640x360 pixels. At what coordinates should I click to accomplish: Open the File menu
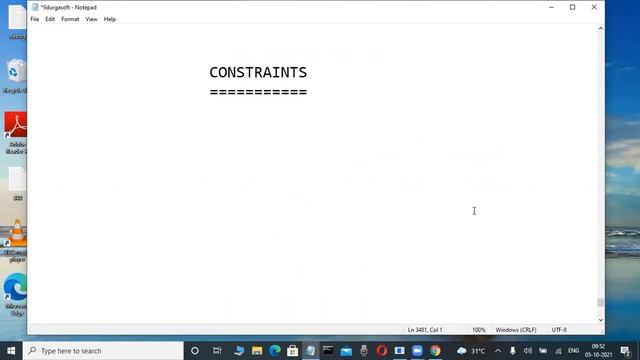(x=35, y=19)
